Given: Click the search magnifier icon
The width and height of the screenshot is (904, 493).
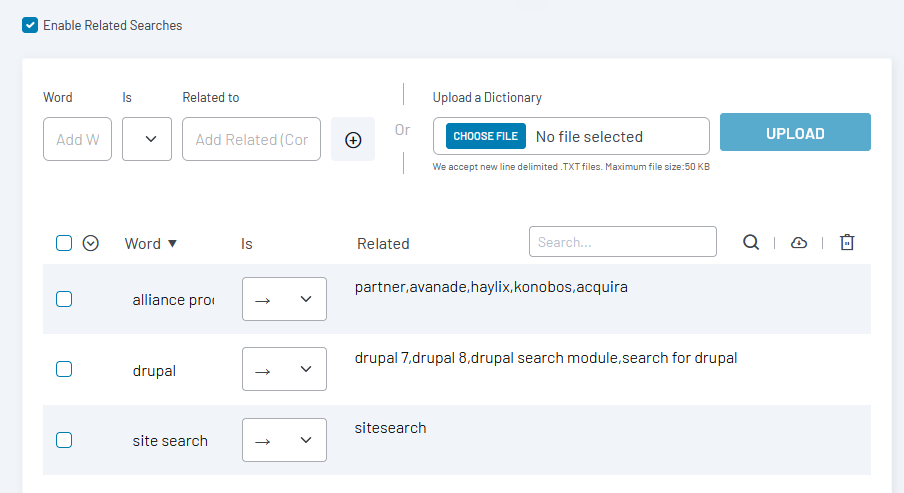Looking at the screenshot, I should (751, 242).
